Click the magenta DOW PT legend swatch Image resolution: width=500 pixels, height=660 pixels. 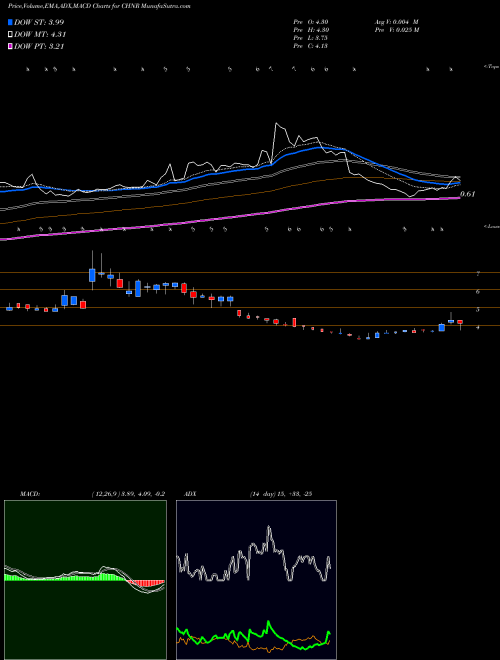tap(10, 46)
